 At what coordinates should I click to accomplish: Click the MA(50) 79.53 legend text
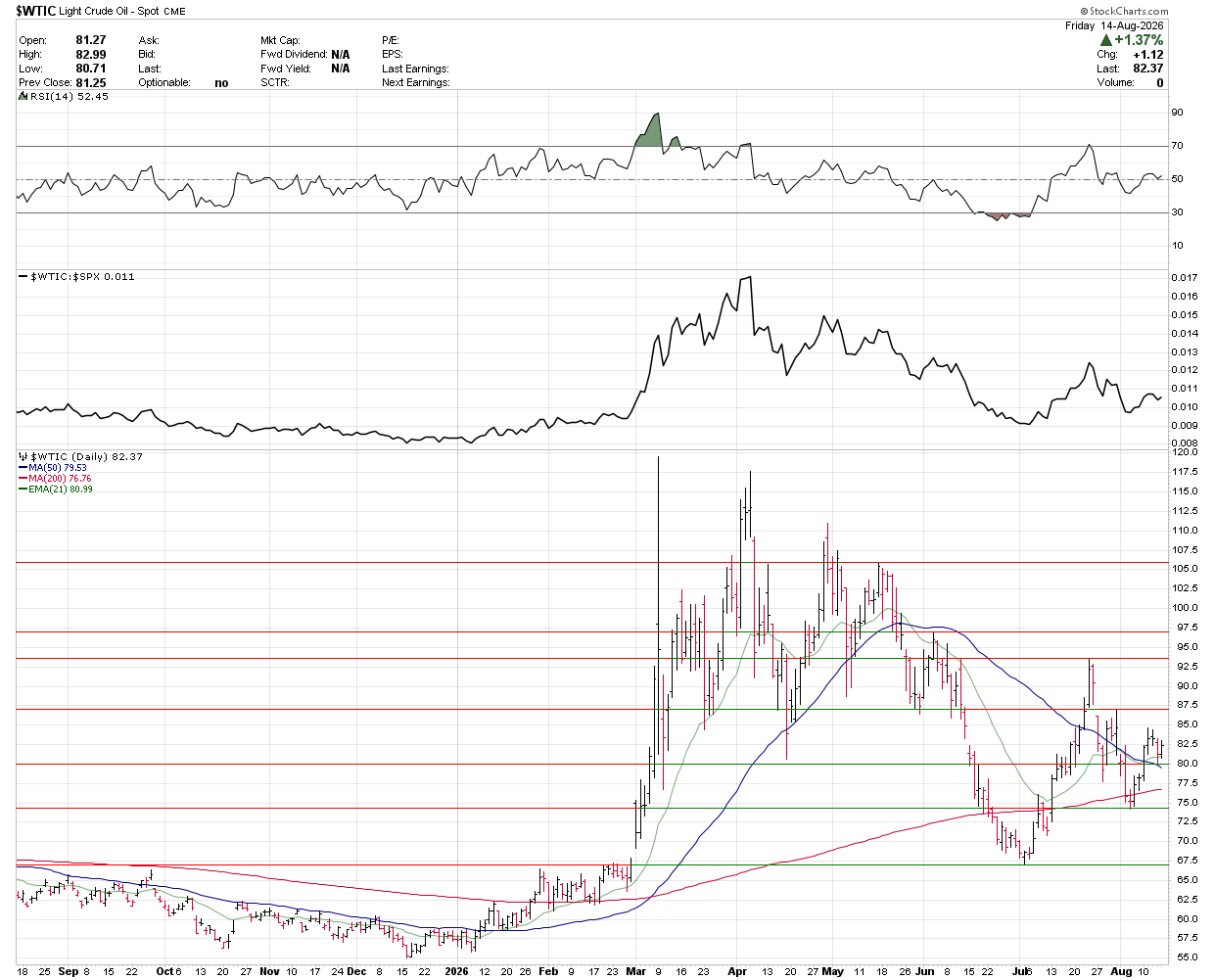(x=57, y=468)
